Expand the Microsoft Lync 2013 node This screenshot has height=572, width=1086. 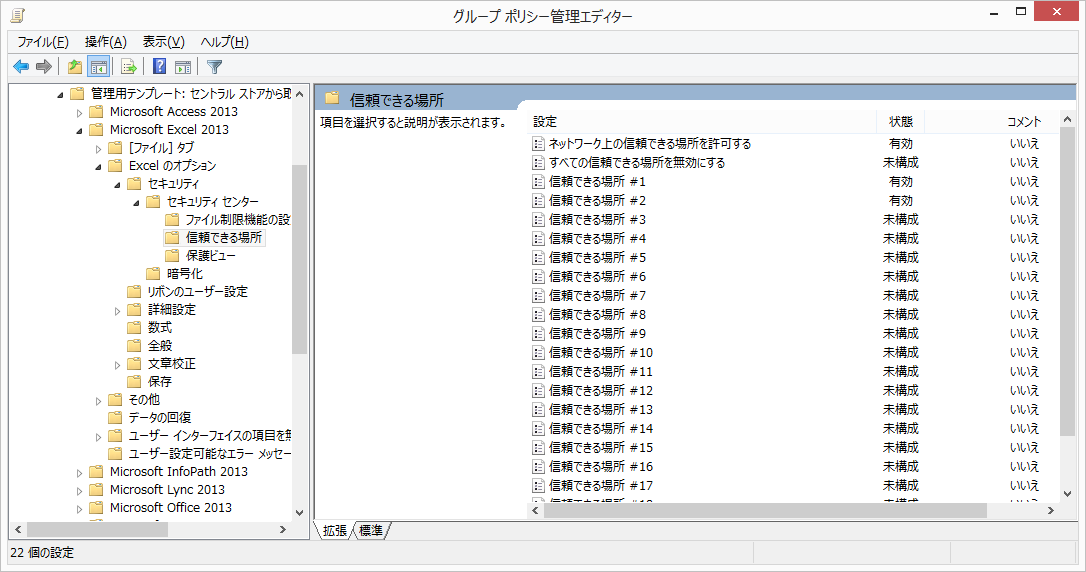(x=79, y=490)
